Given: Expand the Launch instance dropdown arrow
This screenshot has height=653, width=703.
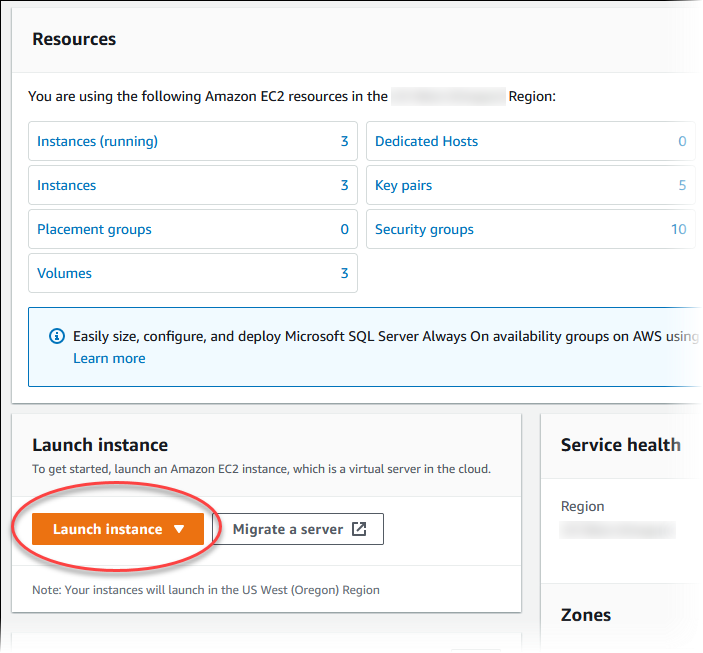Looking at the screenshot, I should click(179, 529).
